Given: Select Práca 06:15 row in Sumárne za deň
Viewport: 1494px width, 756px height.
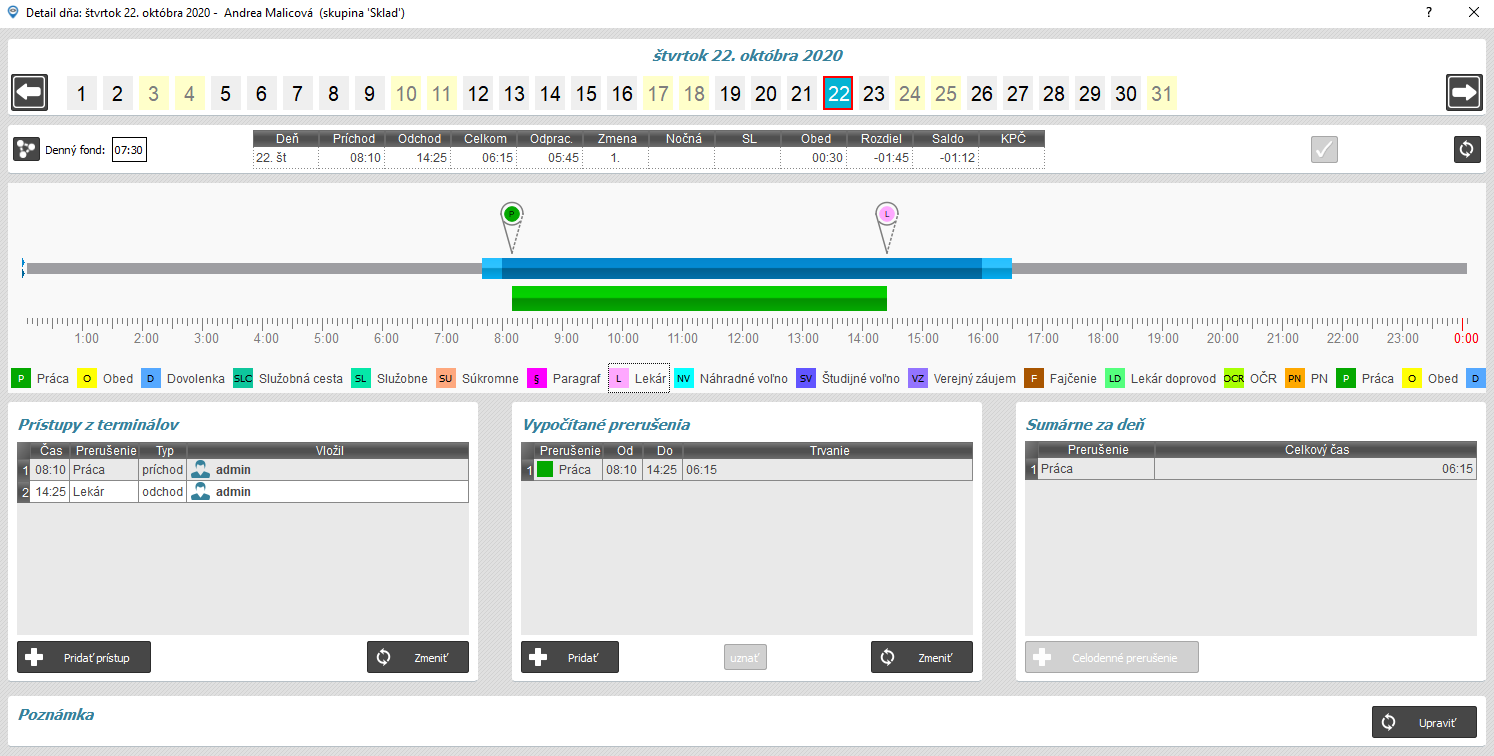Looking at the screenshot, I should (1251, 469).
